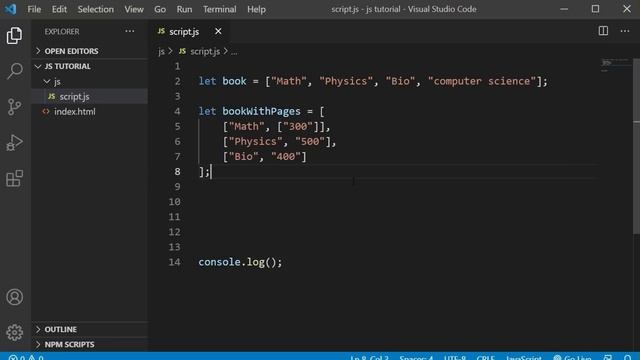Click the word bookWithPages in line 4
The height and width of the screenshot is (360, 640).
261,111
